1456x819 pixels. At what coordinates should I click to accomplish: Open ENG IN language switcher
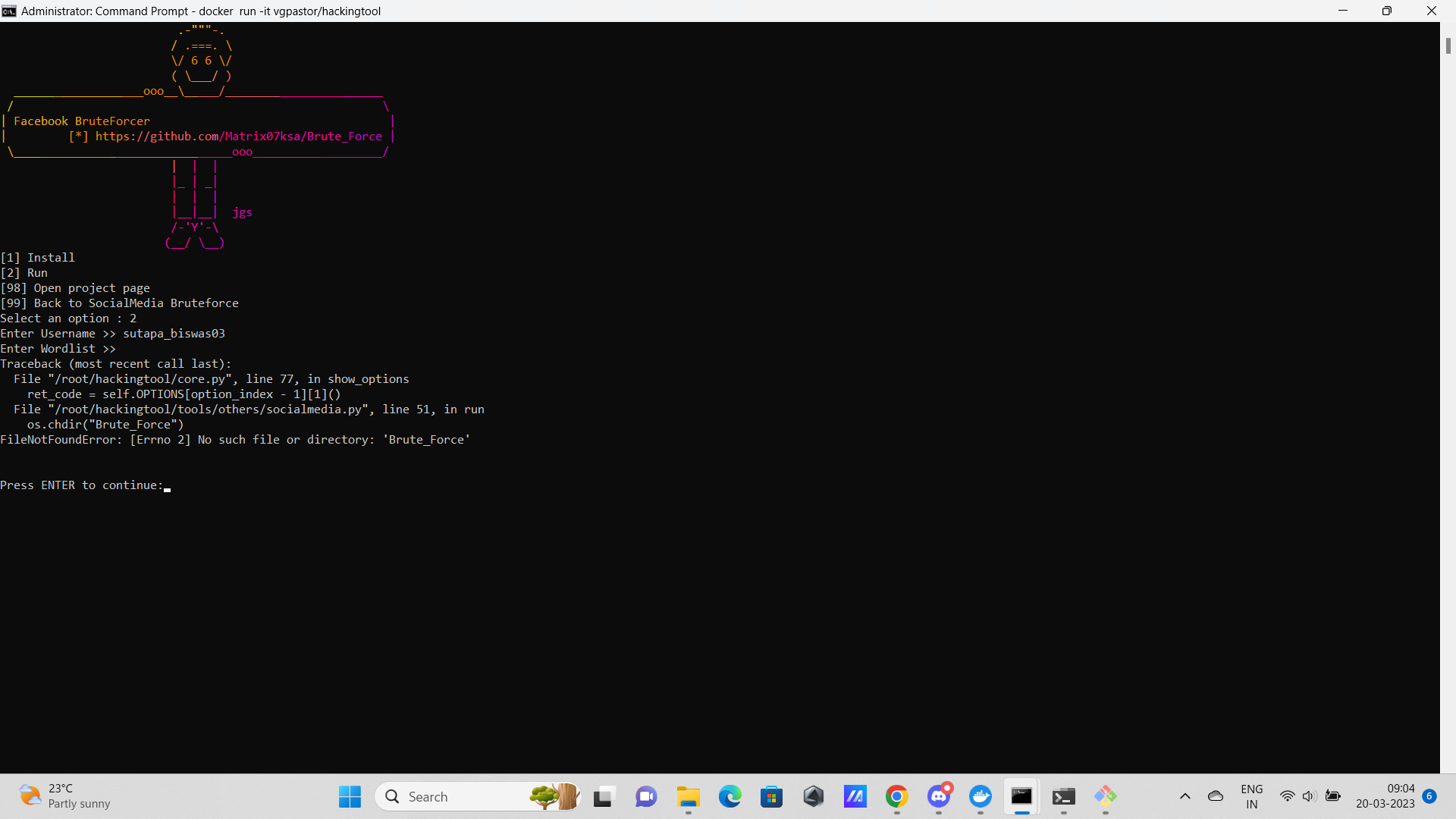click(1252, 796)
